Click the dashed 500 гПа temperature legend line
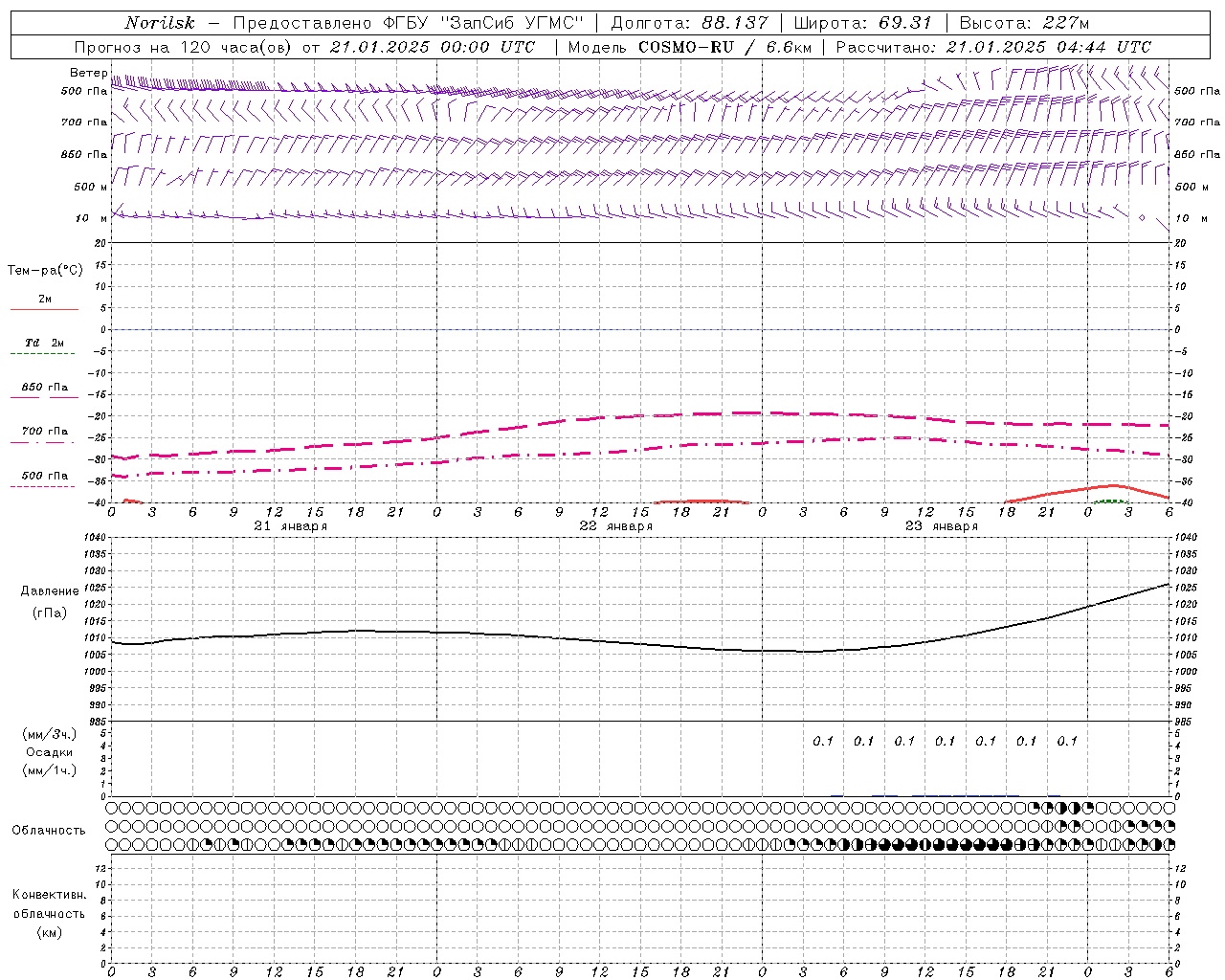The width and height of the screenshot is (1225, 980). [x=42, y=486]
